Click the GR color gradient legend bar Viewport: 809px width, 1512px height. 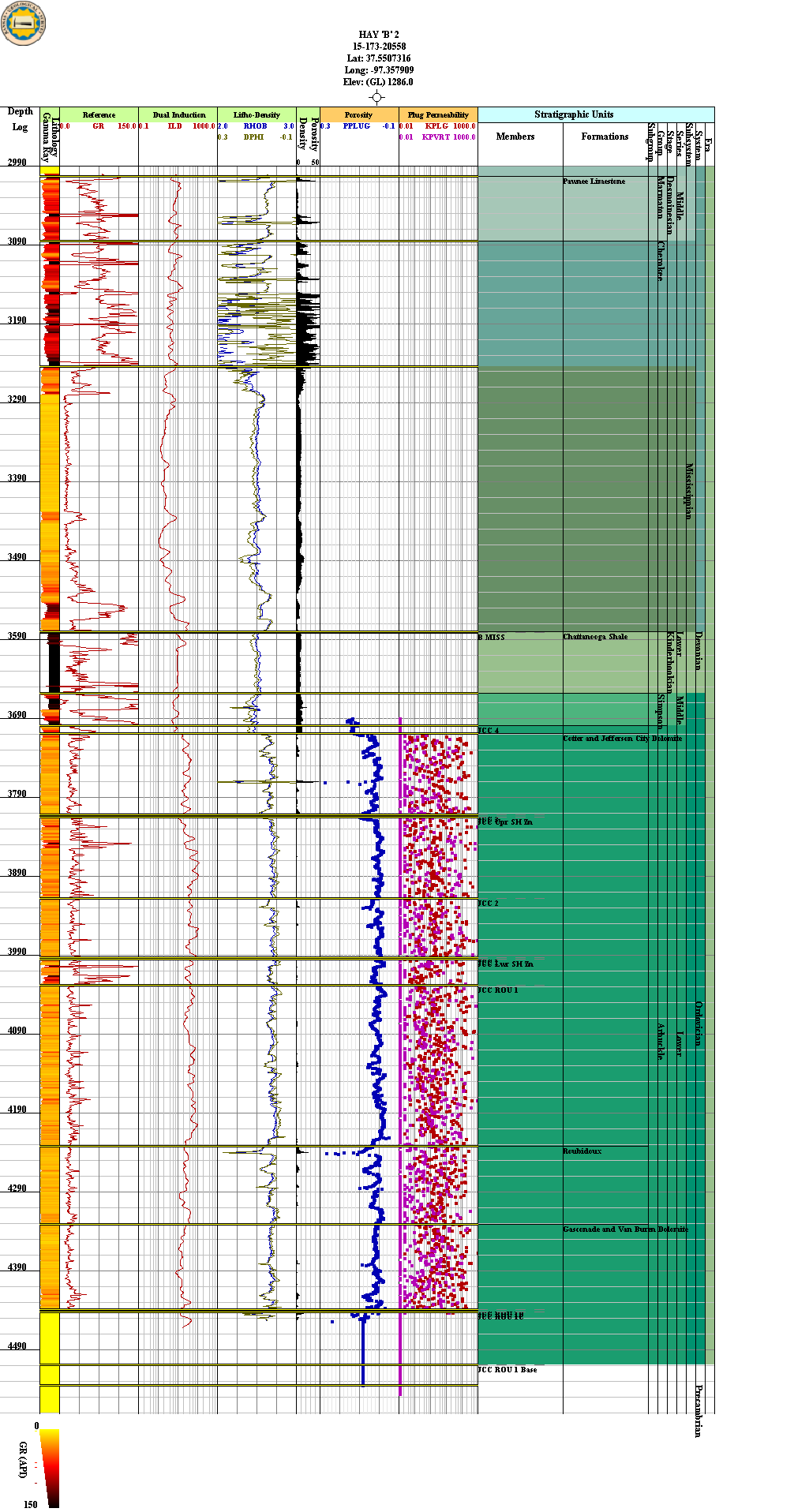49,1468
